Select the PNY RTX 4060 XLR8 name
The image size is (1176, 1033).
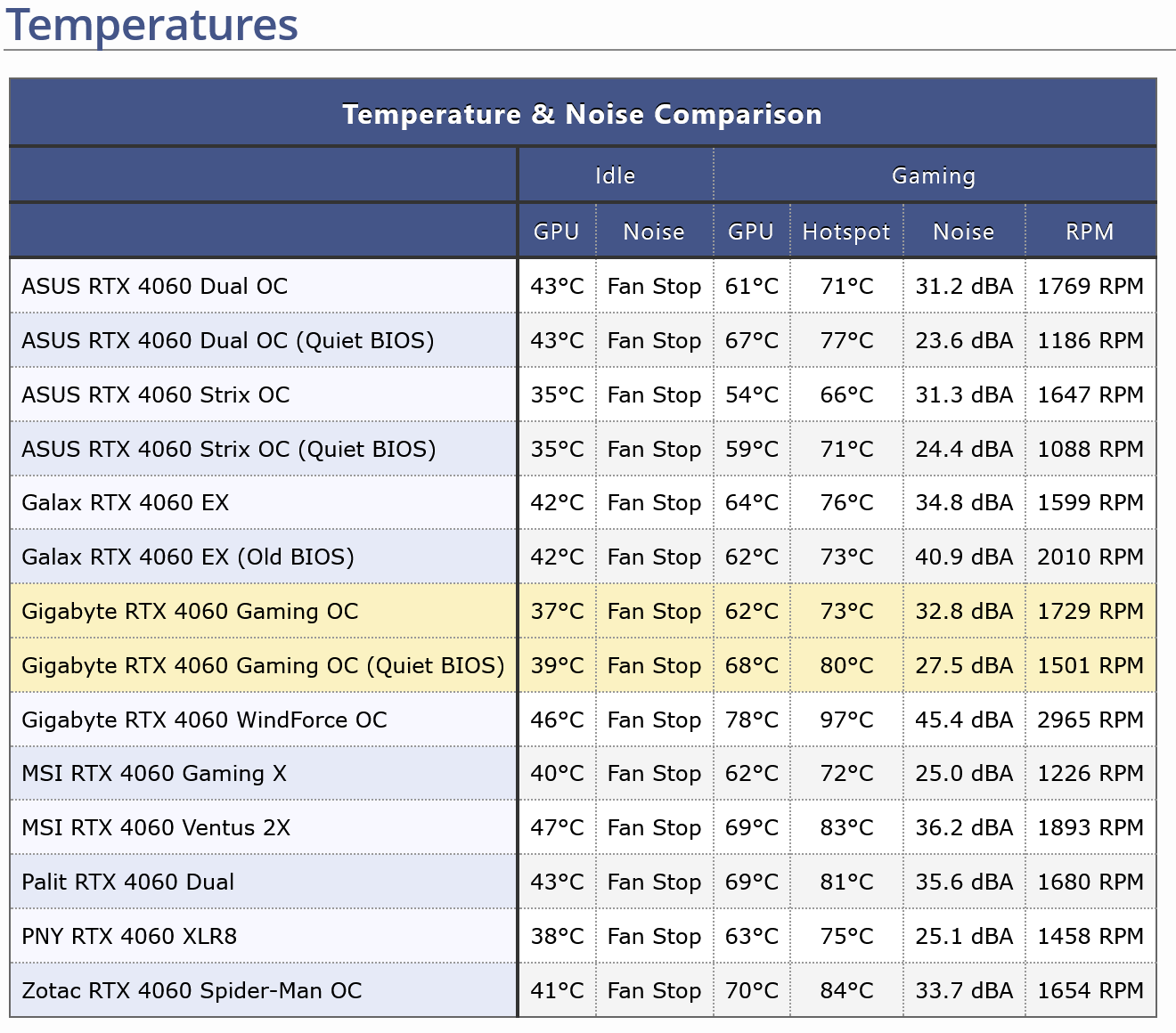coord(129,936)
